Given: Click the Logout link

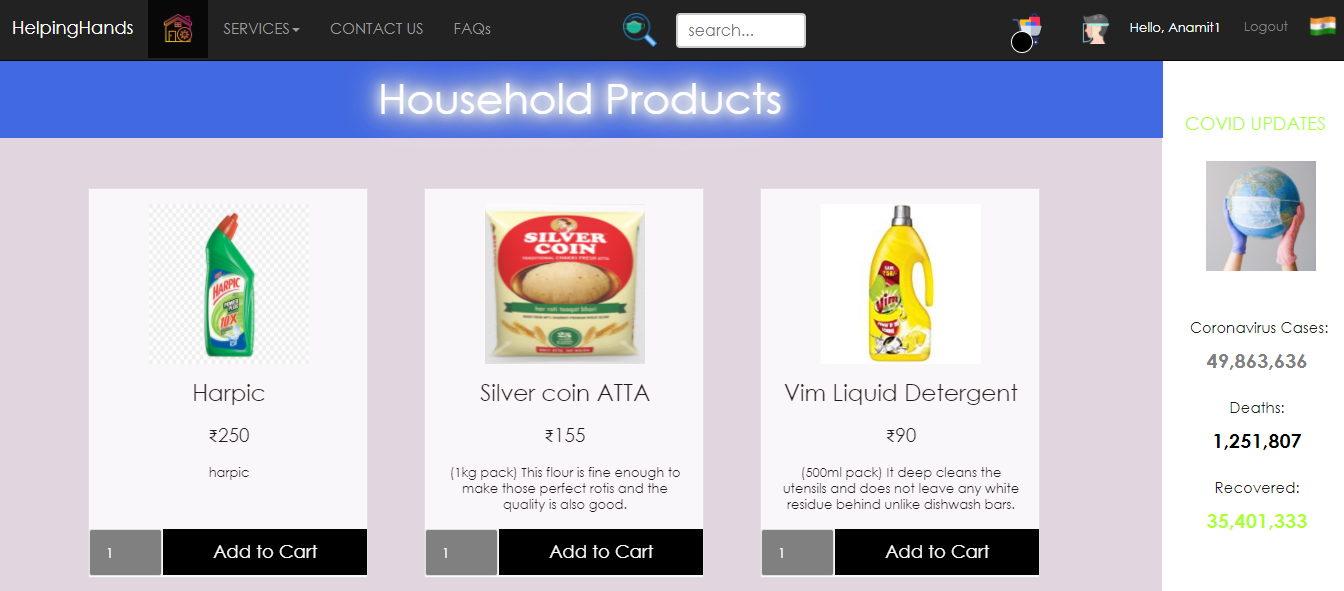Looking at the screenshot, I should point(1265,26).
